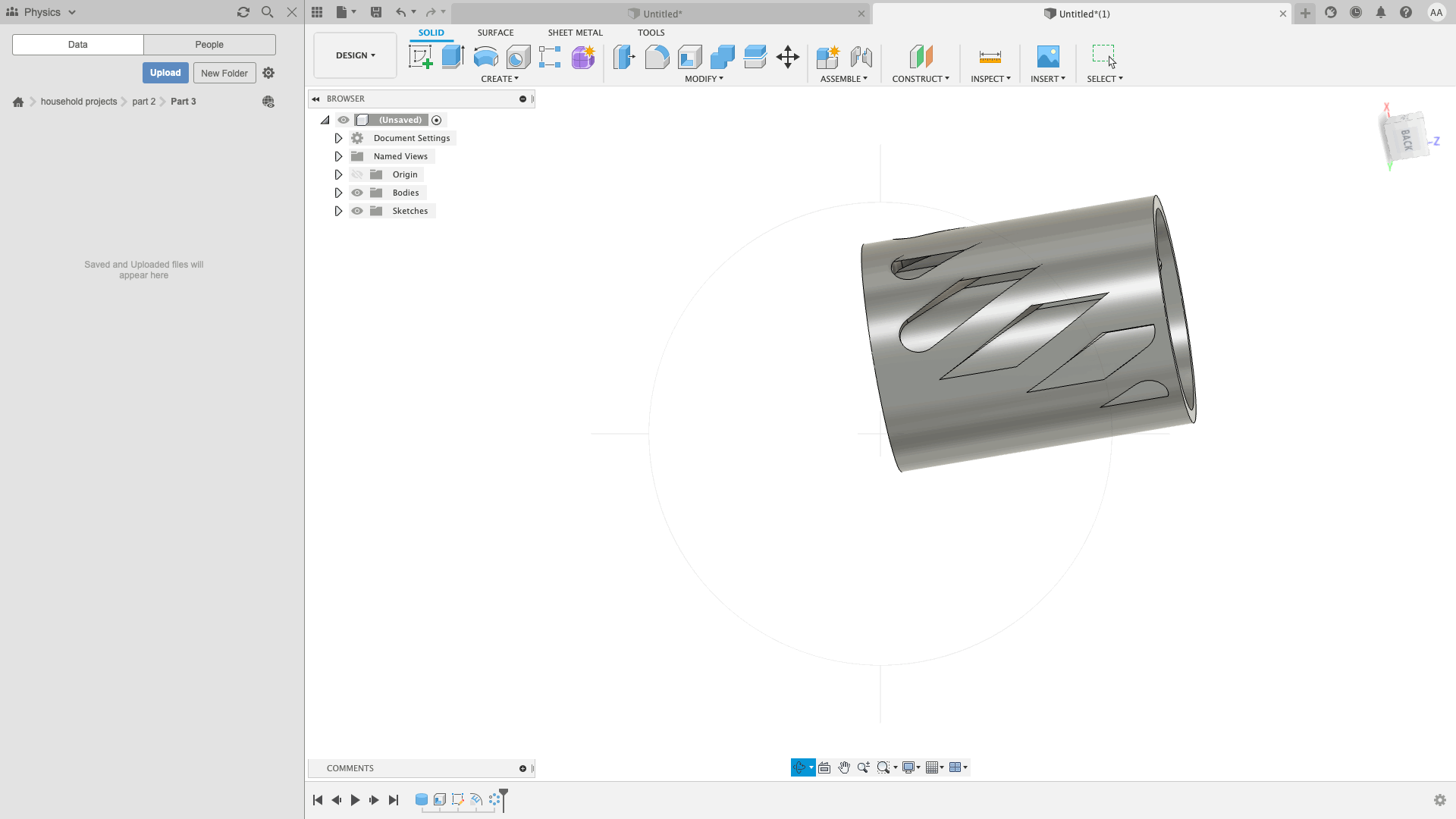Select the Shell tool icon

(689, 57)
